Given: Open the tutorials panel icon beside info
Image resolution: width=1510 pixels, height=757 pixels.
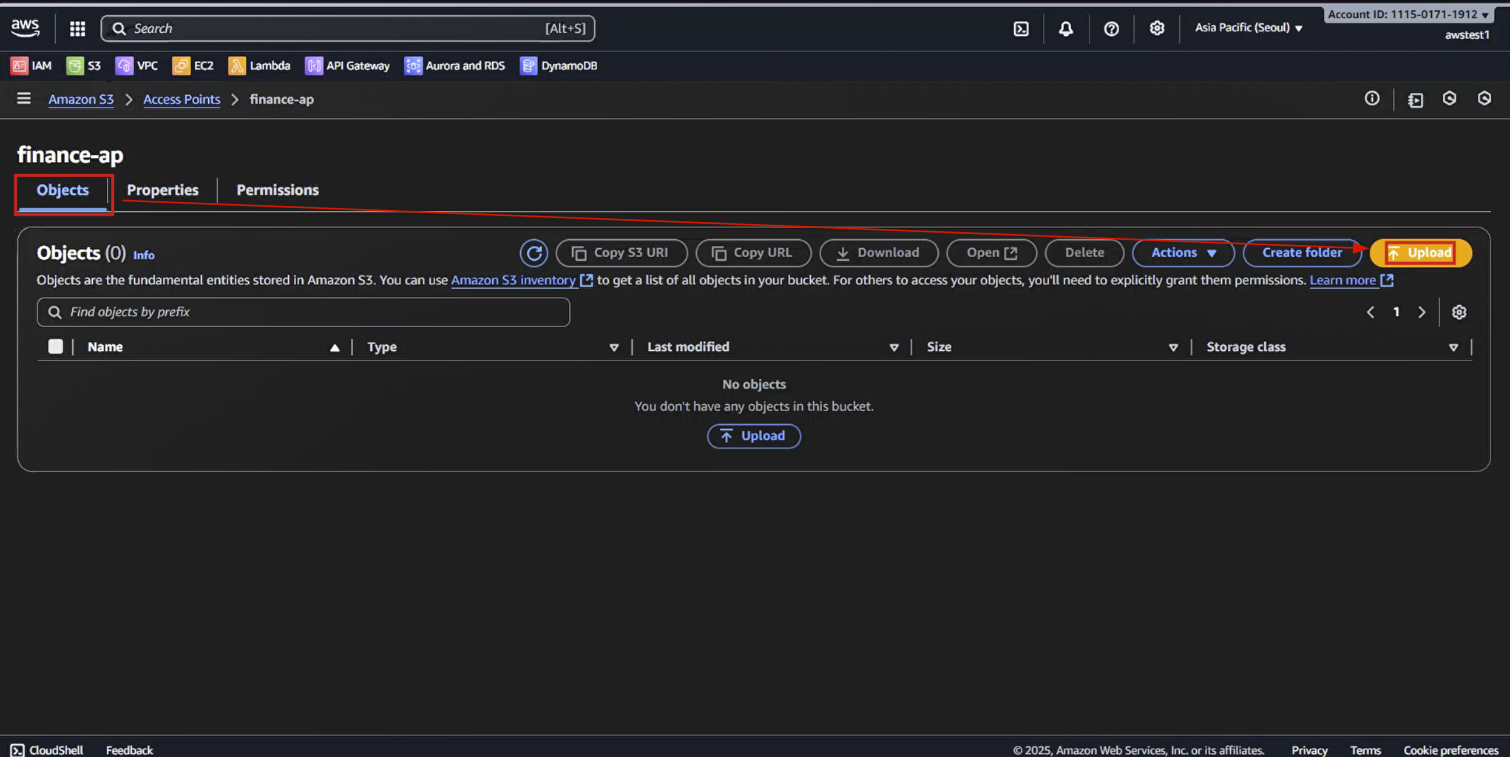Looking at the screenshot, I should tap(1415, 99).
